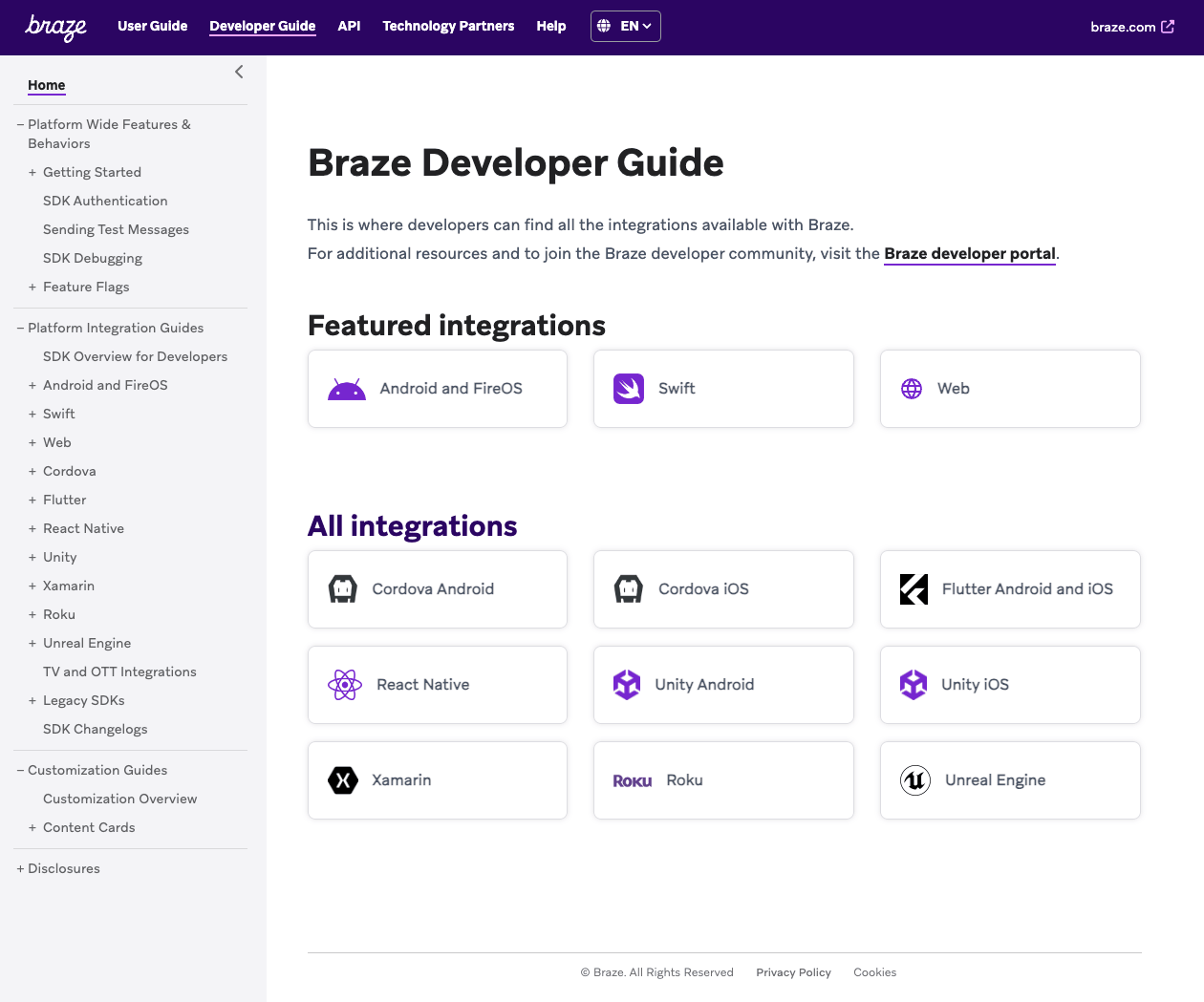This screenshot has width=1204, height=1002.
Task: Collapse the sidebar with the chevron arrow
Action: point(239,72)
